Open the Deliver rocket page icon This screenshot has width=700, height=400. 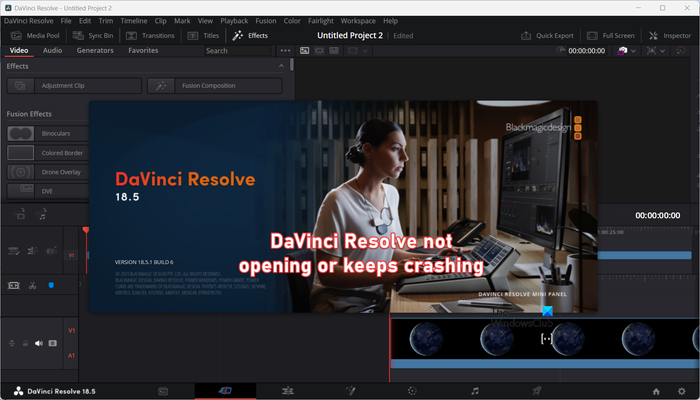click(537, 391)
